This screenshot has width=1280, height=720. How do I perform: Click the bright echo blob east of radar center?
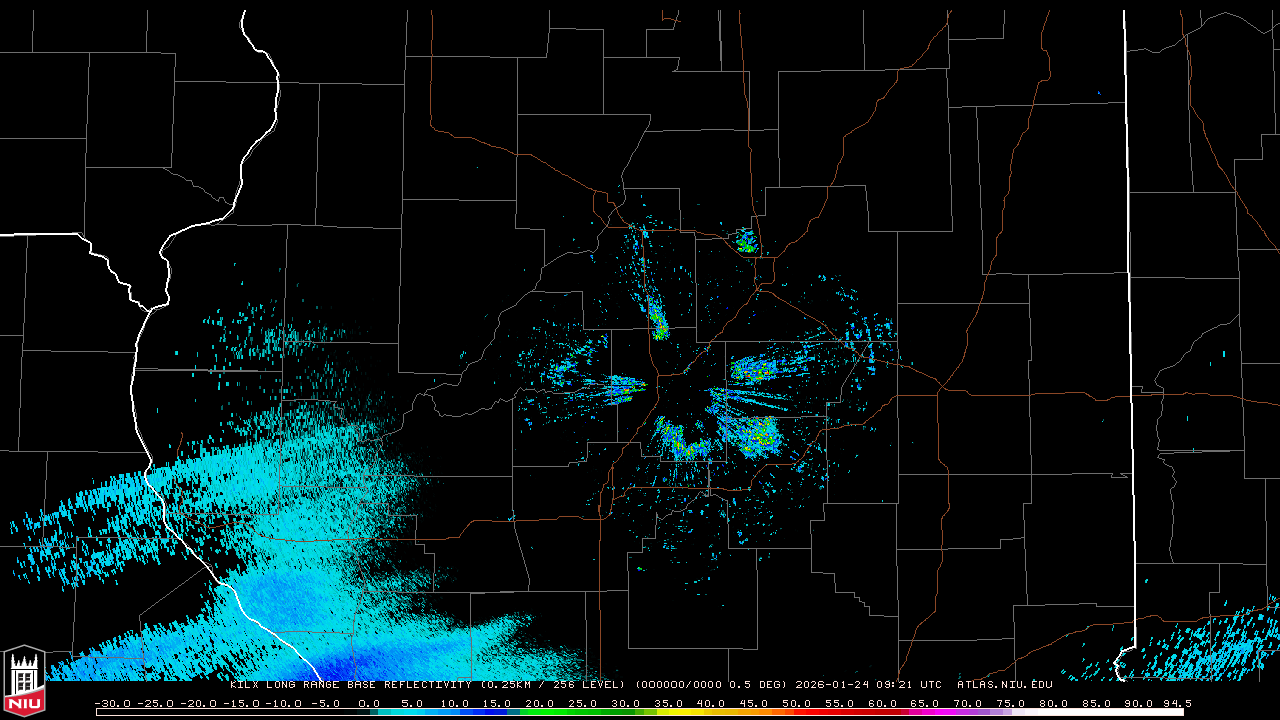point(755,371)
